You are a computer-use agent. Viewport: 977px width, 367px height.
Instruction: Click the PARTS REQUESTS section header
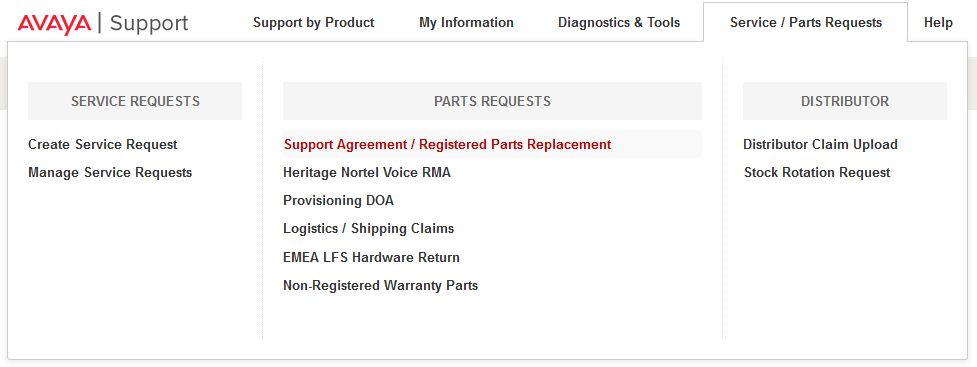tap(492, 101)
